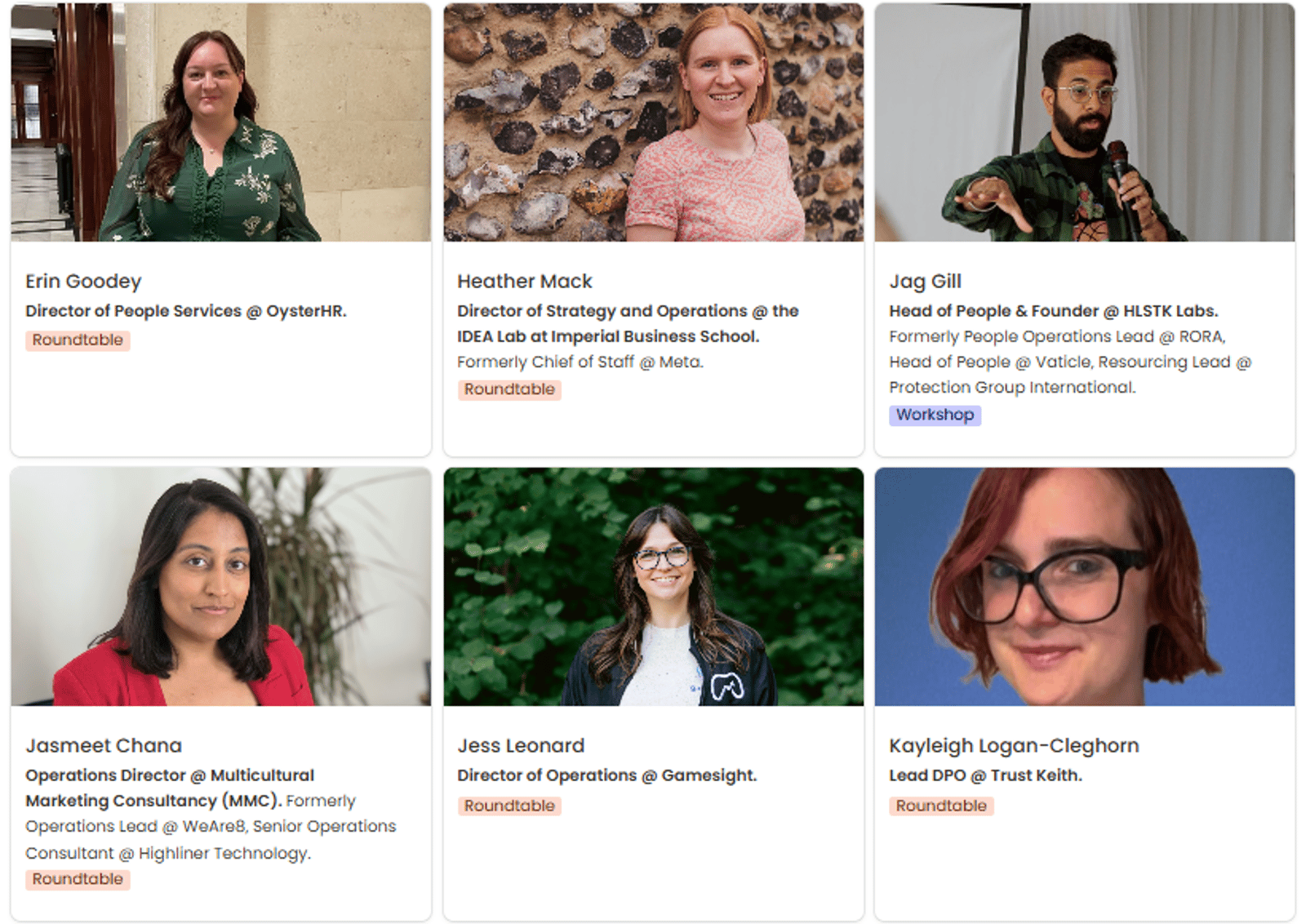This screenshot has width=1306, height=924.
Task: Select the Jag Gill name heading
Action: 925,282
